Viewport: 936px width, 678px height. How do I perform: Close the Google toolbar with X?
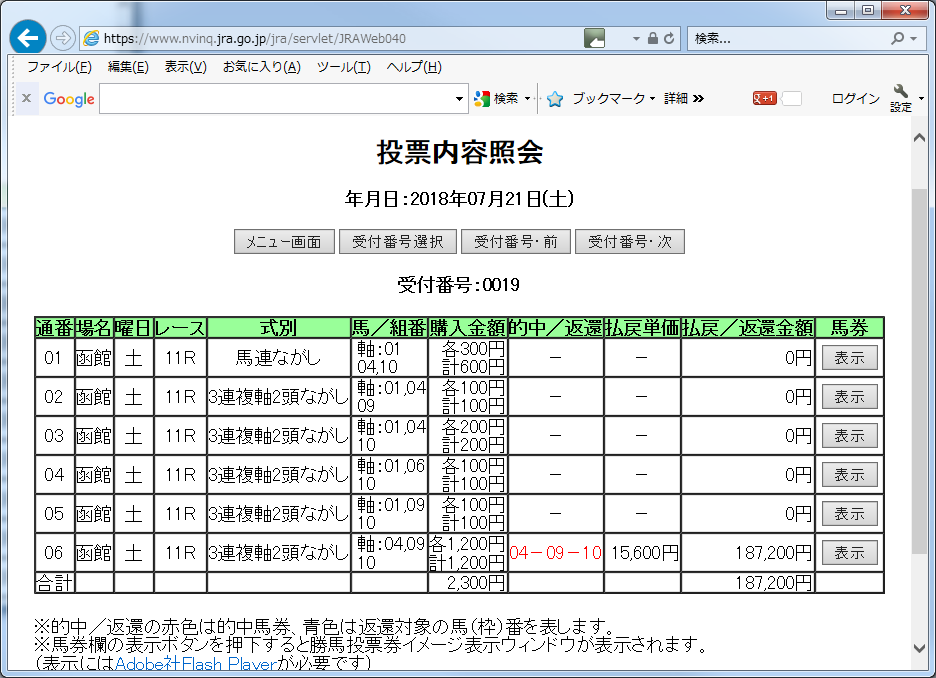tap(26, 98)
